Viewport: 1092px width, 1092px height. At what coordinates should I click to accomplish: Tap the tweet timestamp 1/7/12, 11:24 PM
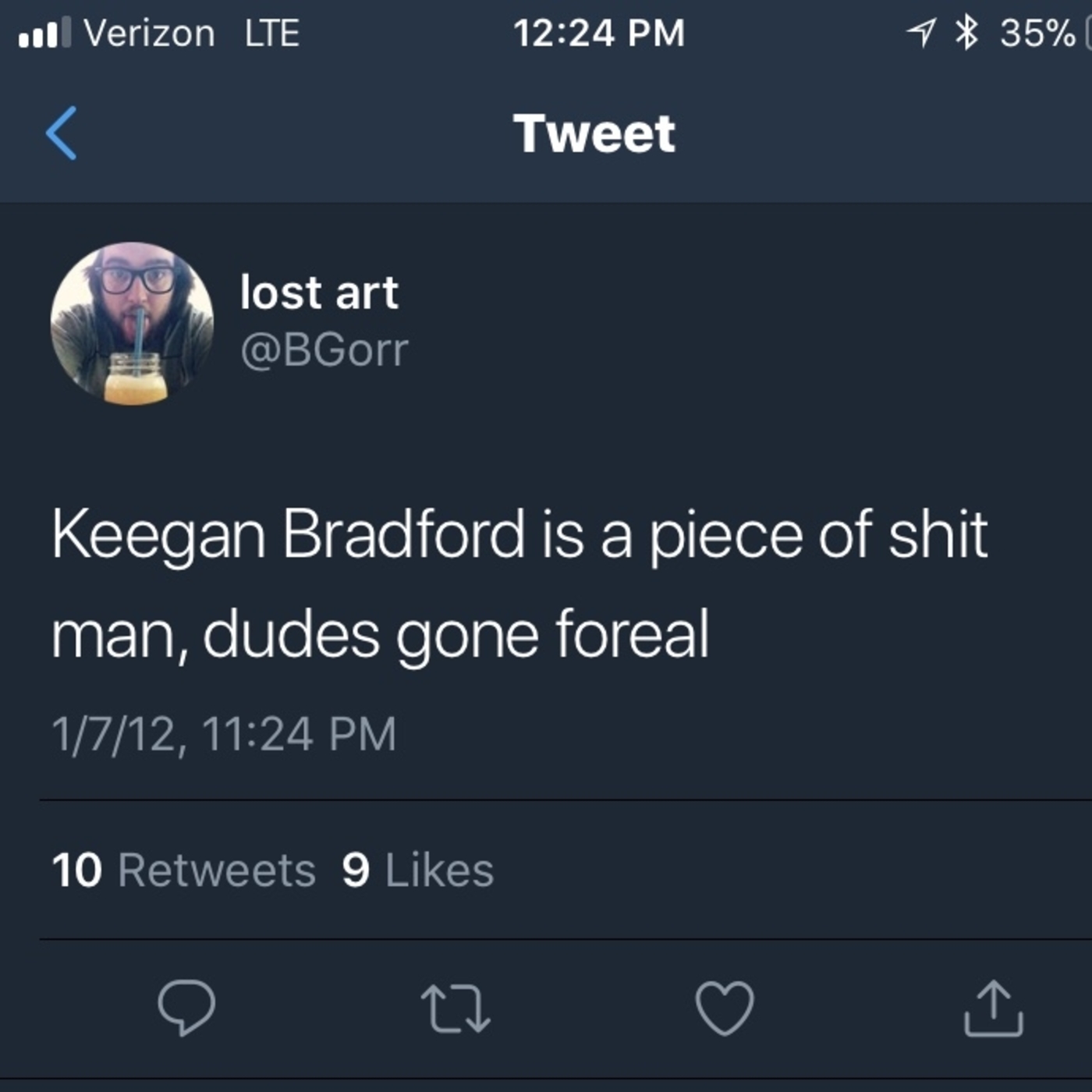click(x=224, y=734)
